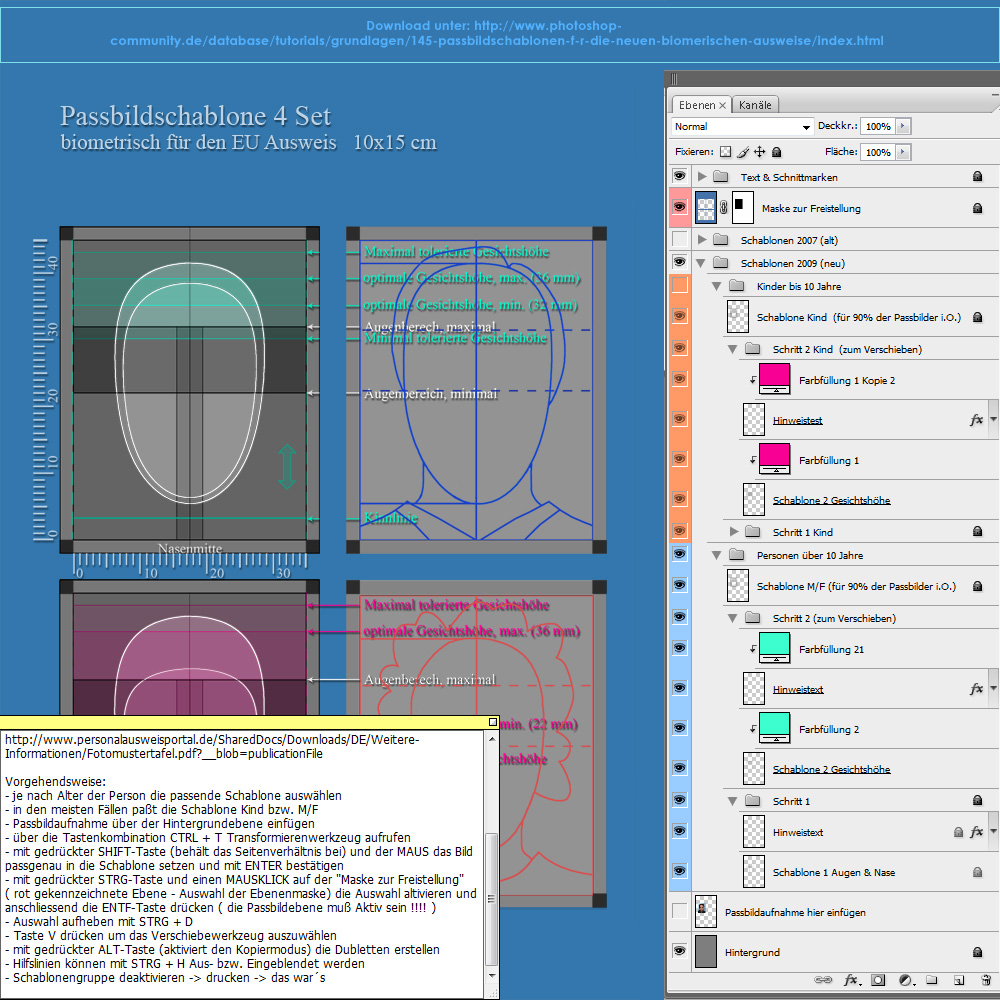
Task: Hide the Hintergrund layer
Action: click(680, 951)
